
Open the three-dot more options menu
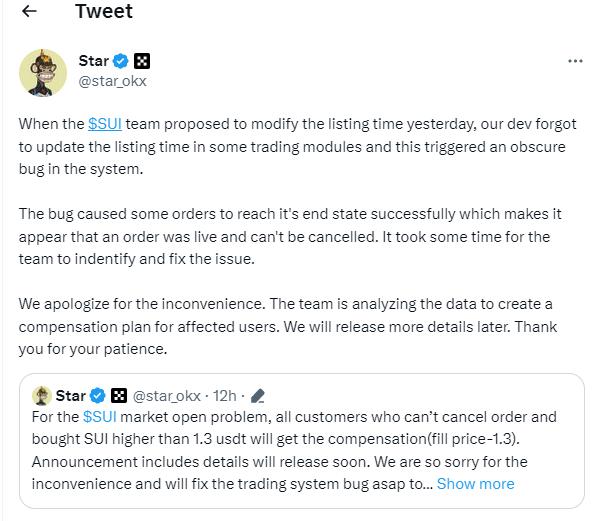click(x=574, y=61)
